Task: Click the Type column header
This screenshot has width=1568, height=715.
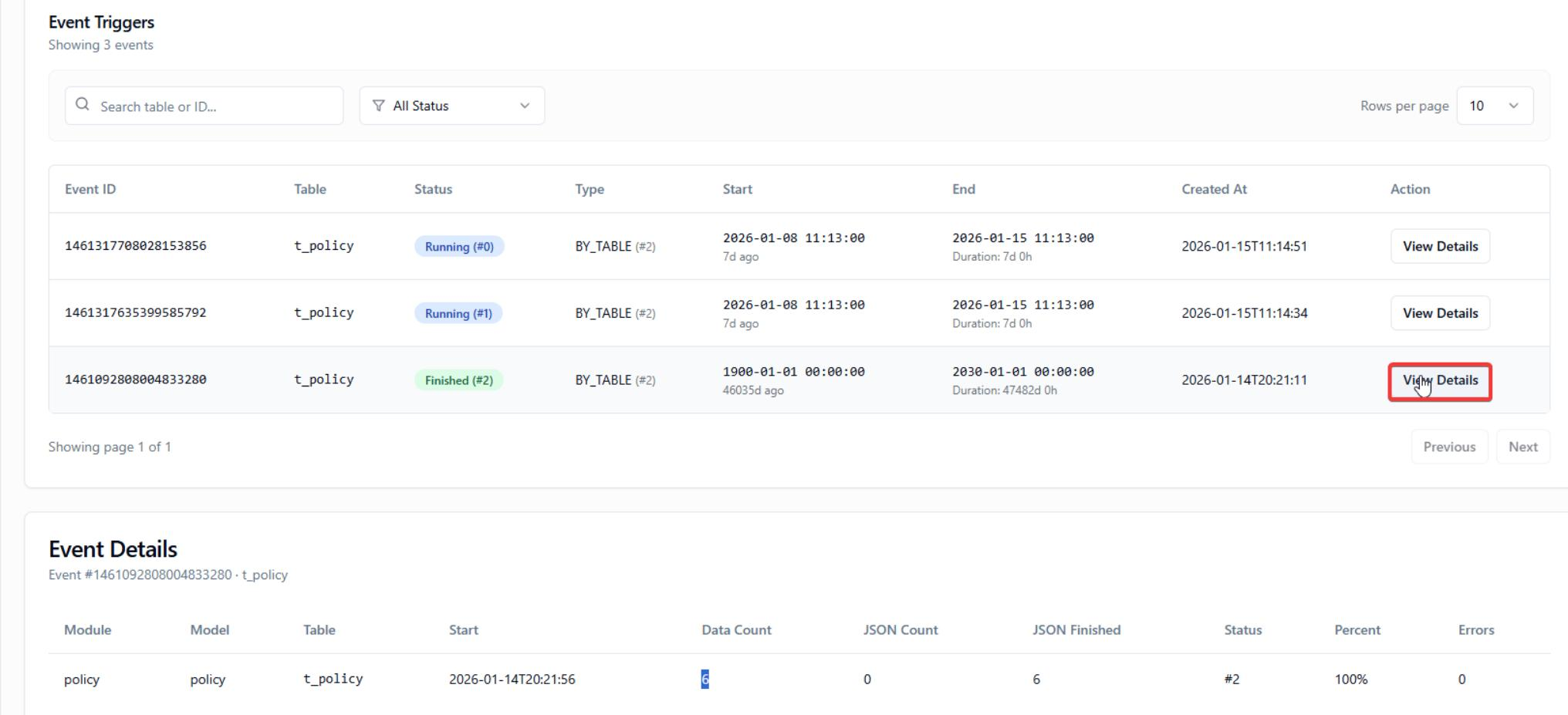Action: pyautogui.click(x=590, y=189)
